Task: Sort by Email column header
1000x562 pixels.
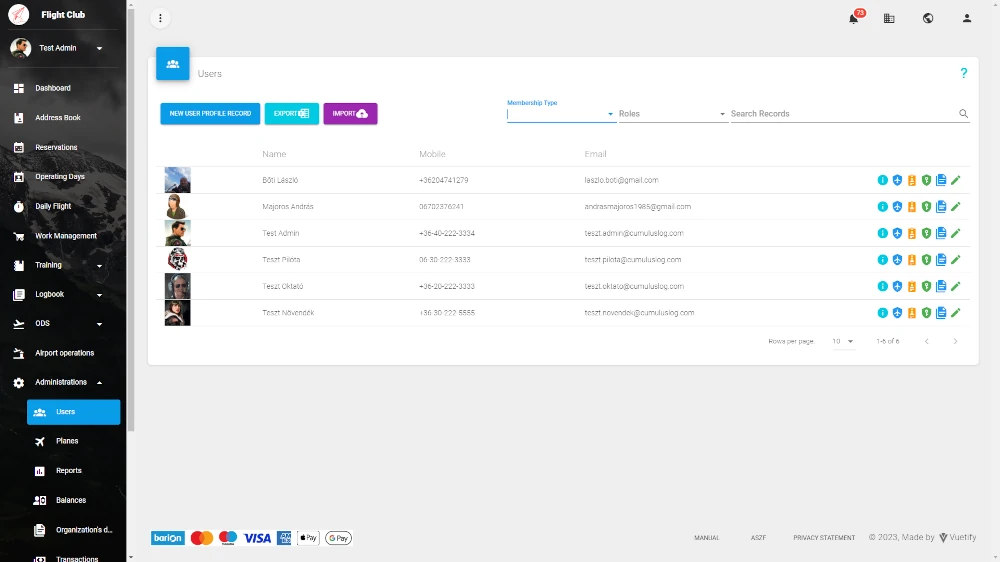Action: pos(595,154)
